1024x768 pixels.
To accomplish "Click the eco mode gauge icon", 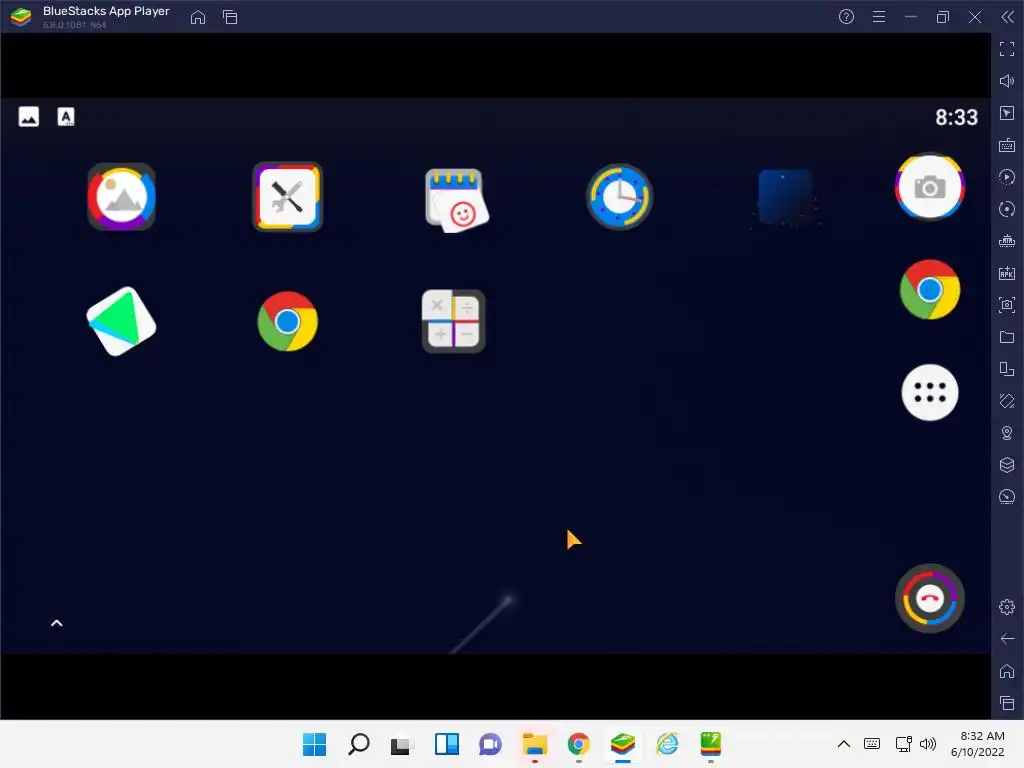I will pos(1007,497).
